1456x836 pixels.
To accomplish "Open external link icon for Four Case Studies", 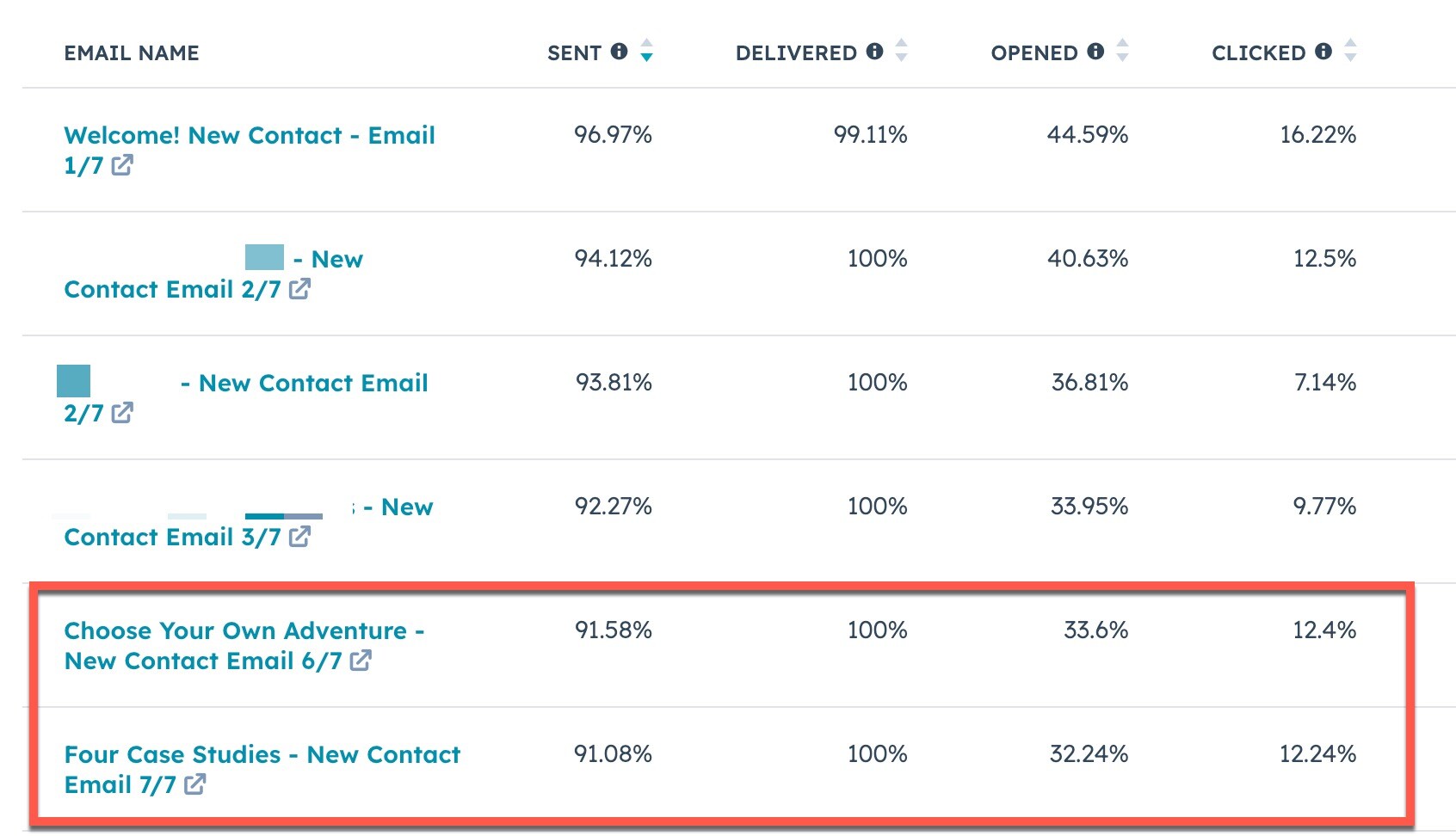I will [195, 784].
